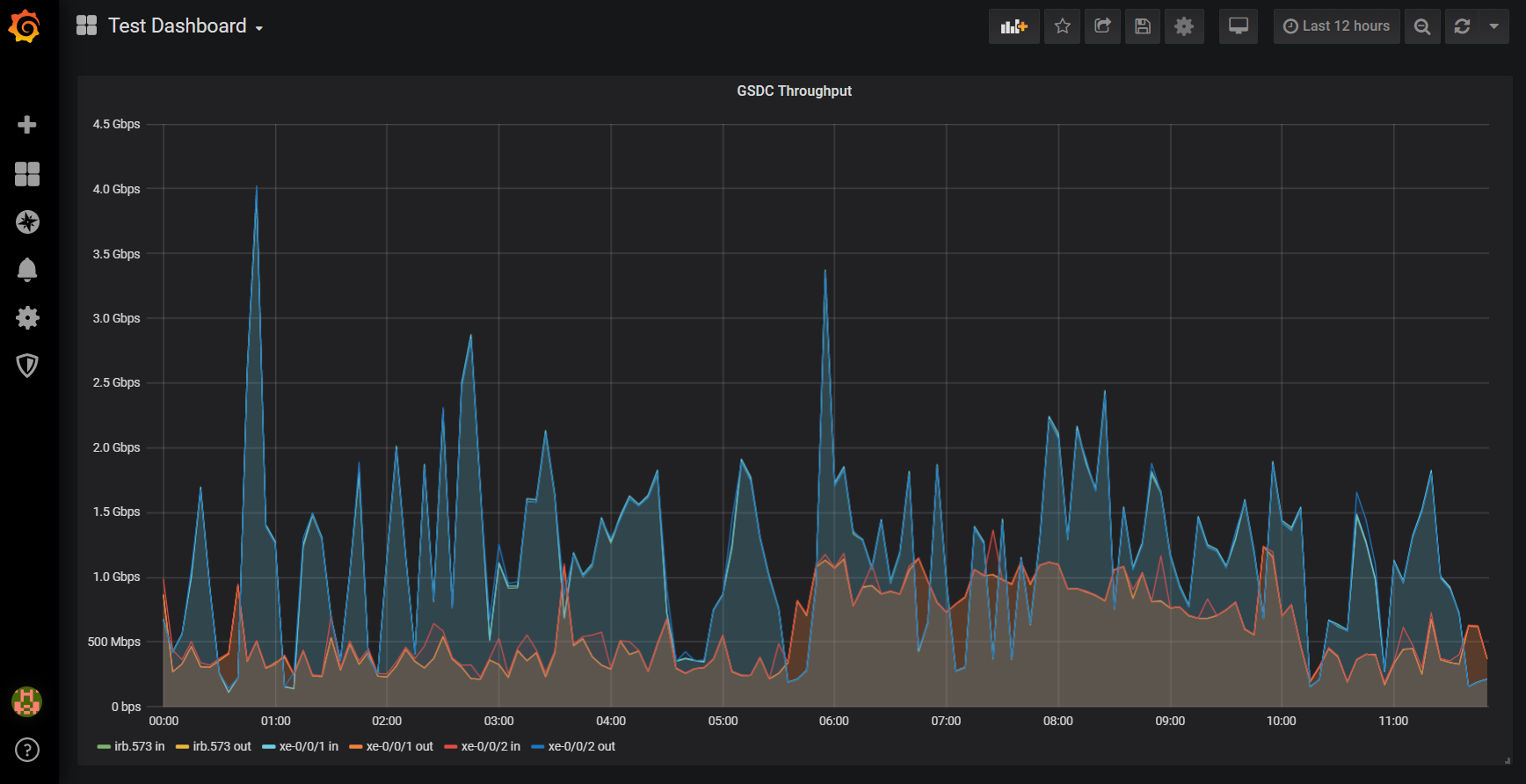
Task: Open the Last 12 hours time picker
Action: point(1336,26)
